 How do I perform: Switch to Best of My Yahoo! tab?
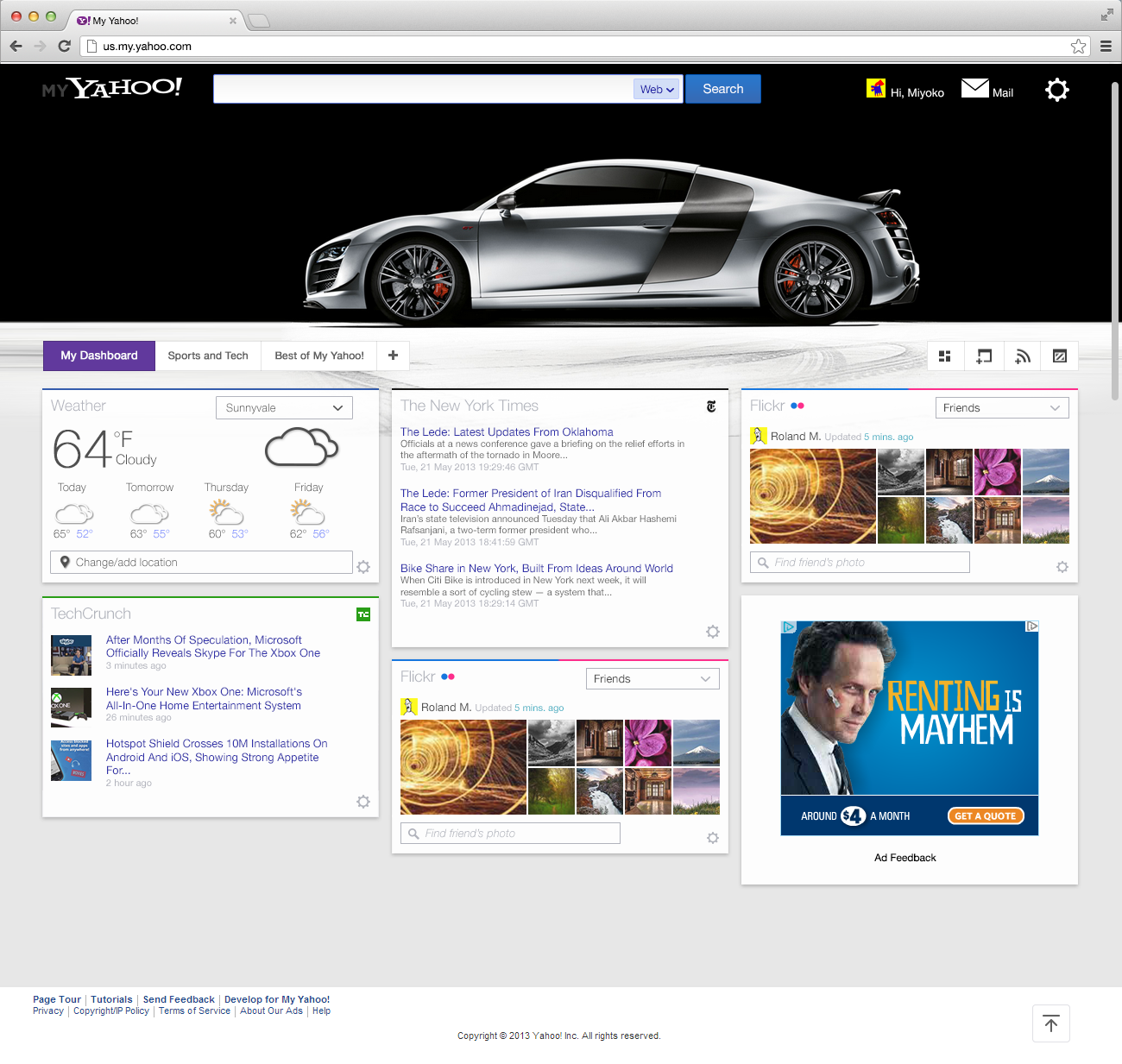[319, 356]
